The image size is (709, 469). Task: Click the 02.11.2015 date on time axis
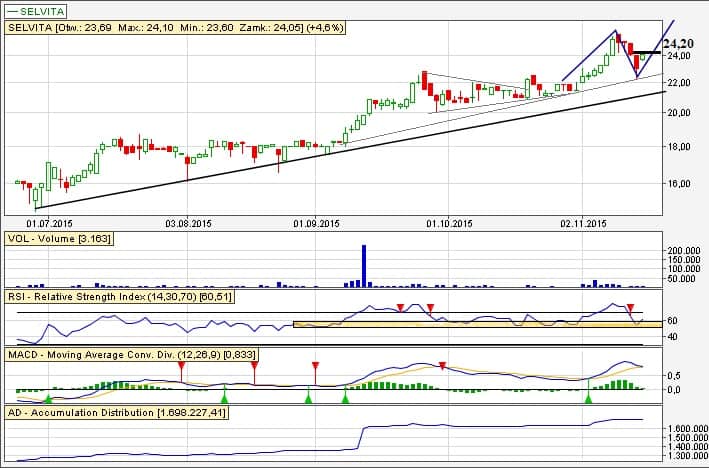584,224
